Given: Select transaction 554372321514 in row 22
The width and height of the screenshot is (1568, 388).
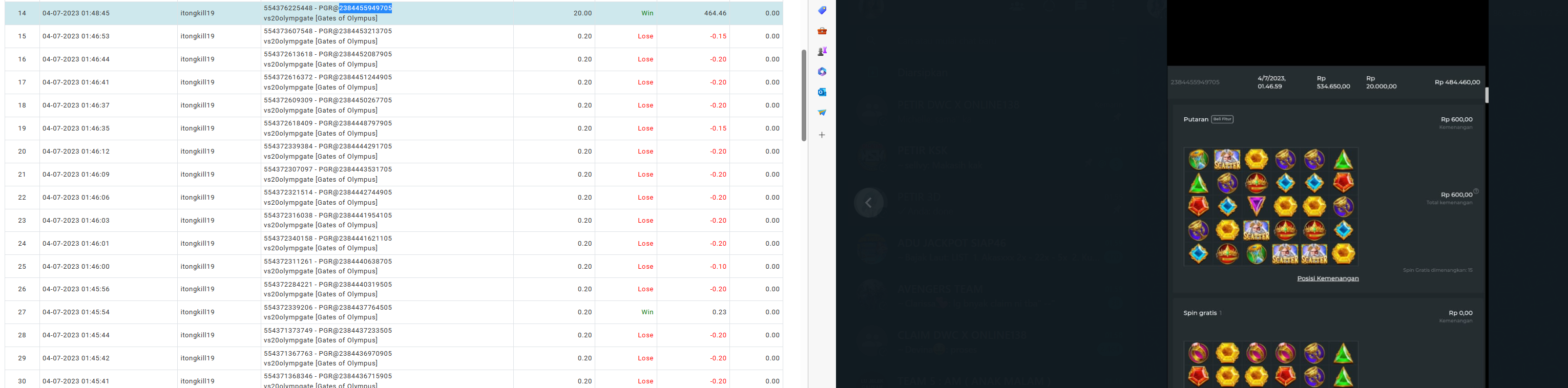Looking at the screenshot, I should tap(288, 192).
